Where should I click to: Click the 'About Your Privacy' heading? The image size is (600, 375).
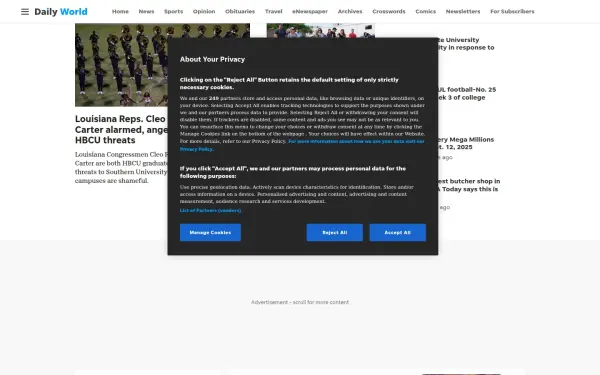[212, 59]
